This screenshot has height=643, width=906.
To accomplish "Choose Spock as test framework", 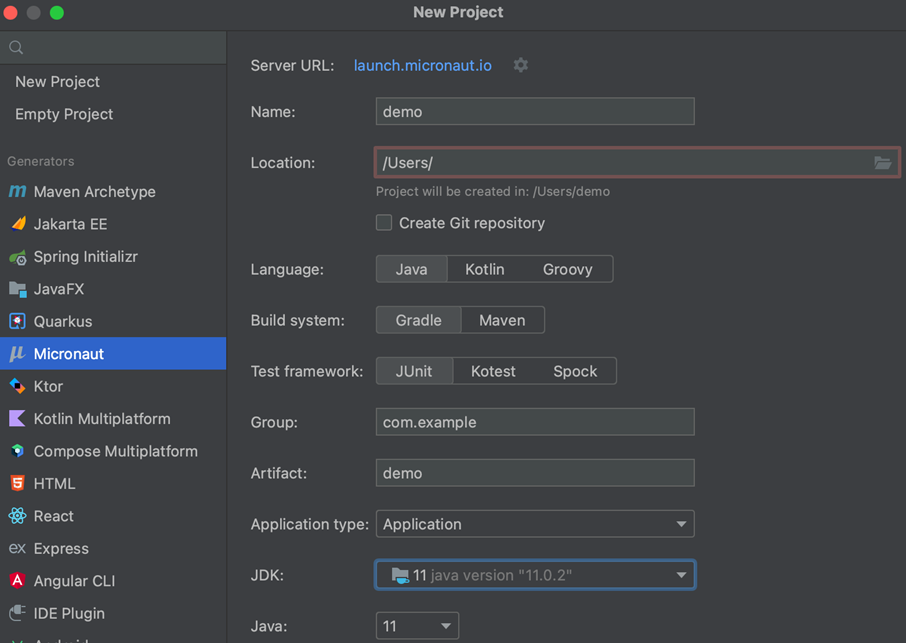I will (575, 371).
